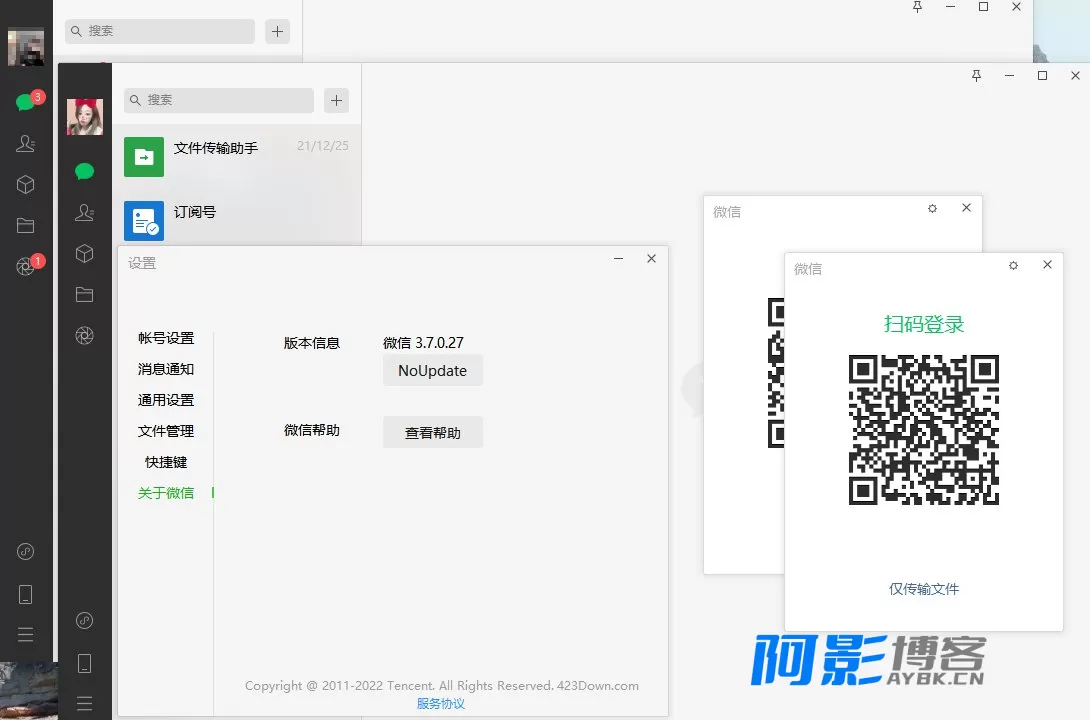Viewport: 1090px width, 720px height.
Task: Open Favorites cube icon in front WeChat sidebar
Action: pyautogui.click(x=84, y=253)
